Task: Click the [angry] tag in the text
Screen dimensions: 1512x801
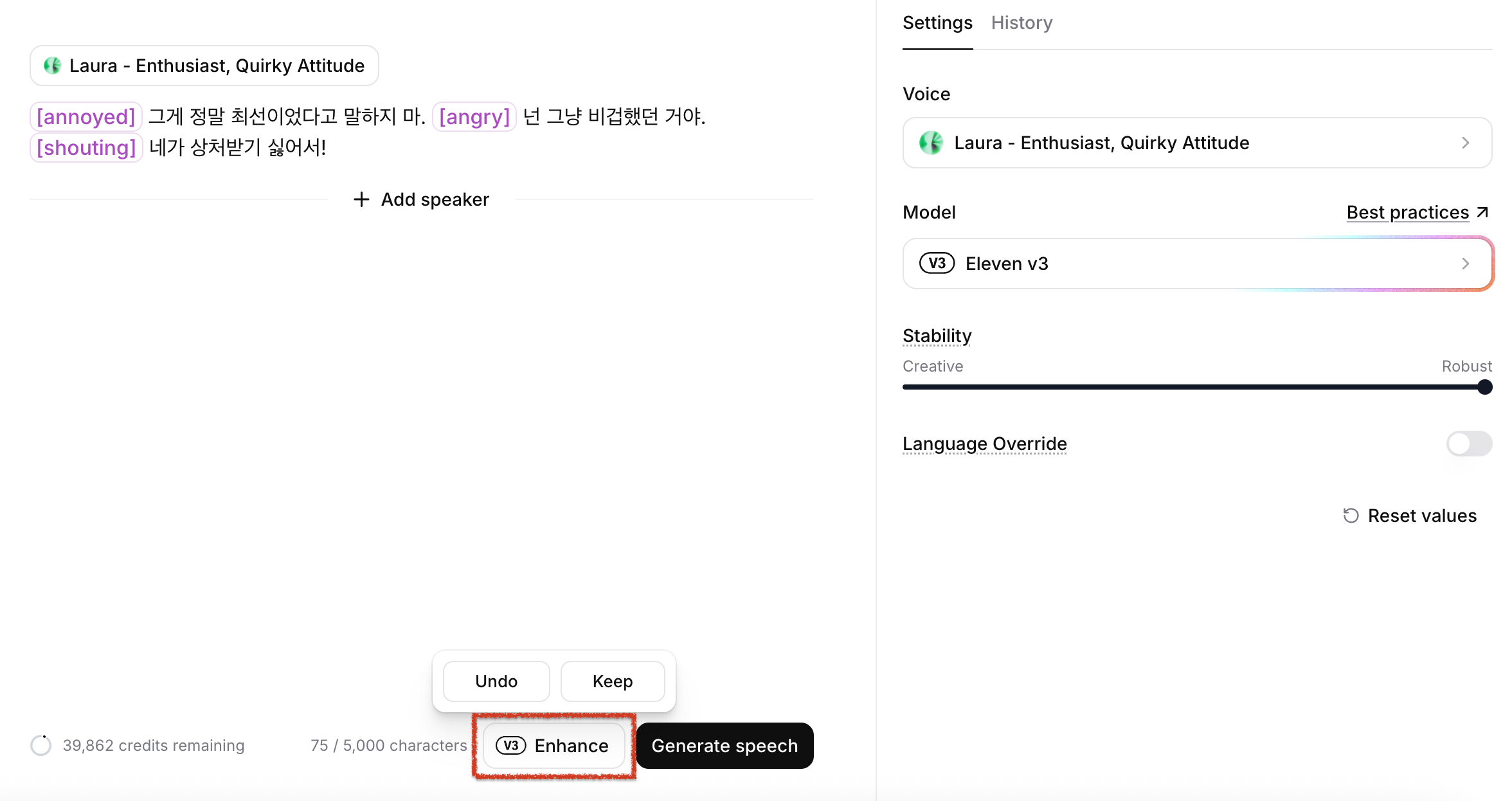Action: pos(474,117)
